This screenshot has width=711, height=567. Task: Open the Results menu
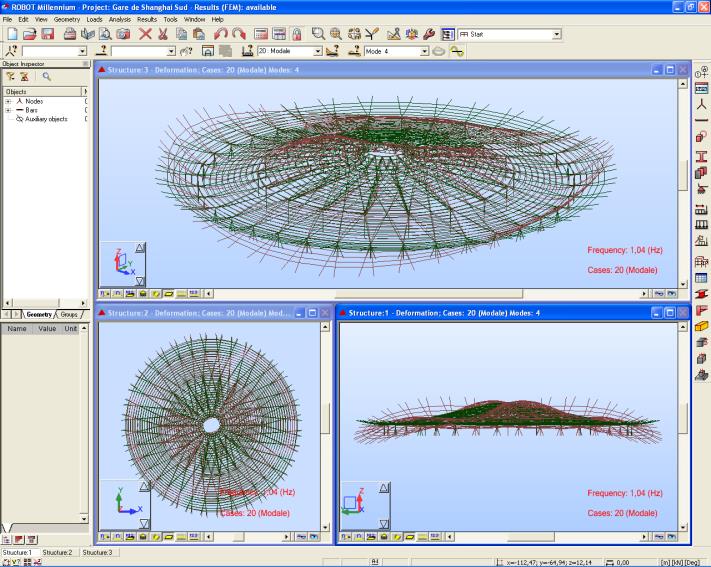(x=147, y=20)
